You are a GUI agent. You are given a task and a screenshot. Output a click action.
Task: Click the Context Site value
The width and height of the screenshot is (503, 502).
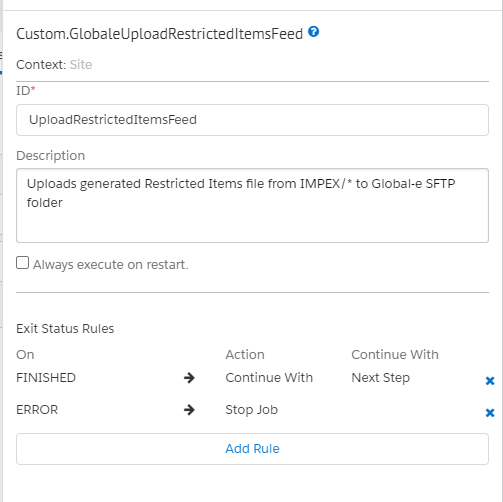click(81, 65)
